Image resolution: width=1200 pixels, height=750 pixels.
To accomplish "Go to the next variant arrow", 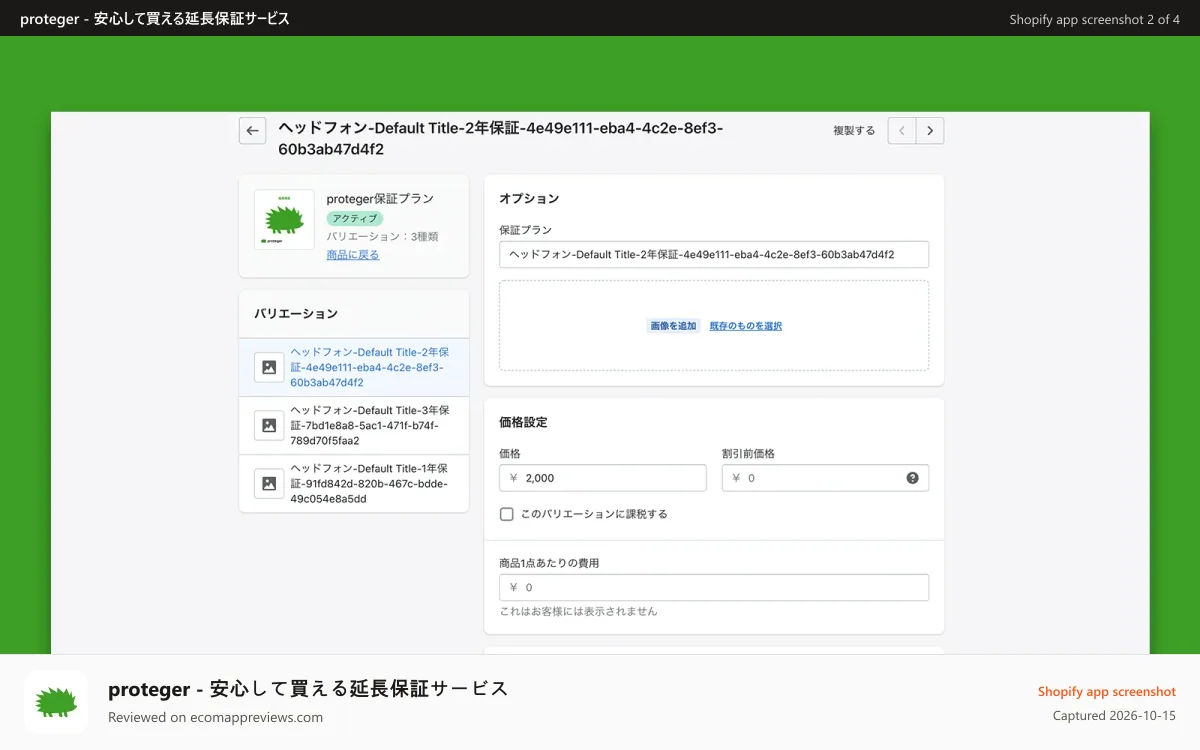I will click(x=930, y=130).
